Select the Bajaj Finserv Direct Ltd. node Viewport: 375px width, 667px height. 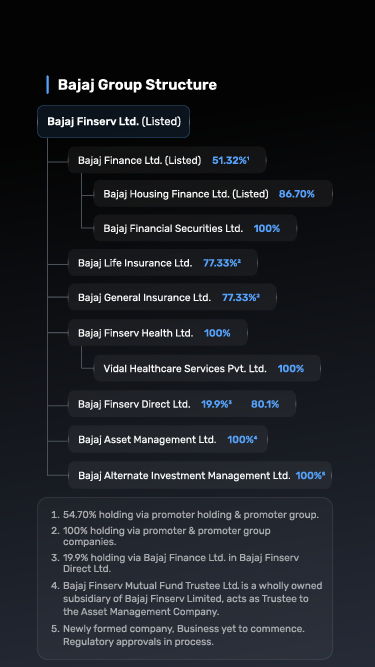tap(182, 404)
